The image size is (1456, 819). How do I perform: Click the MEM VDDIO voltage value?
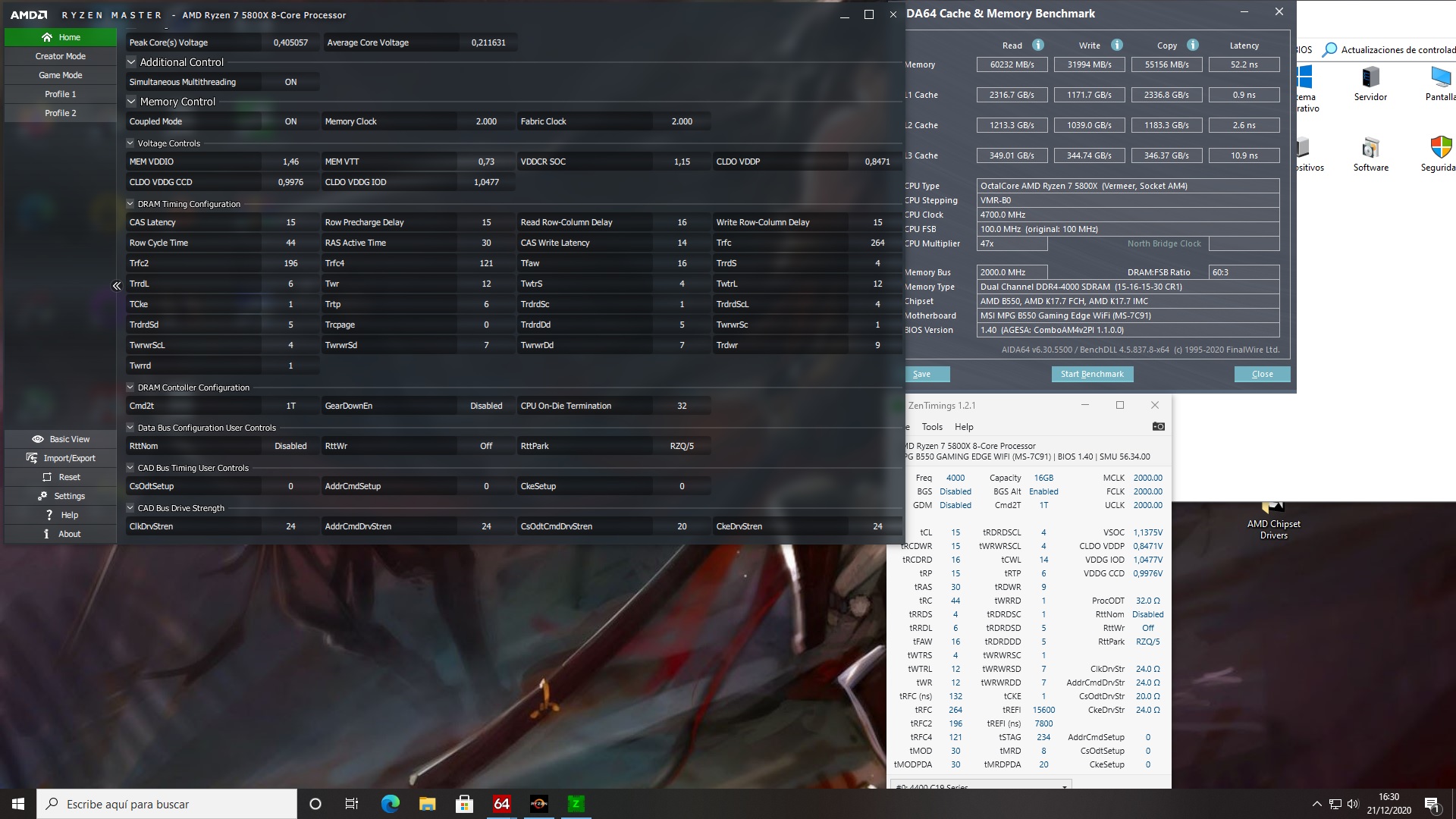coord(290,162)
